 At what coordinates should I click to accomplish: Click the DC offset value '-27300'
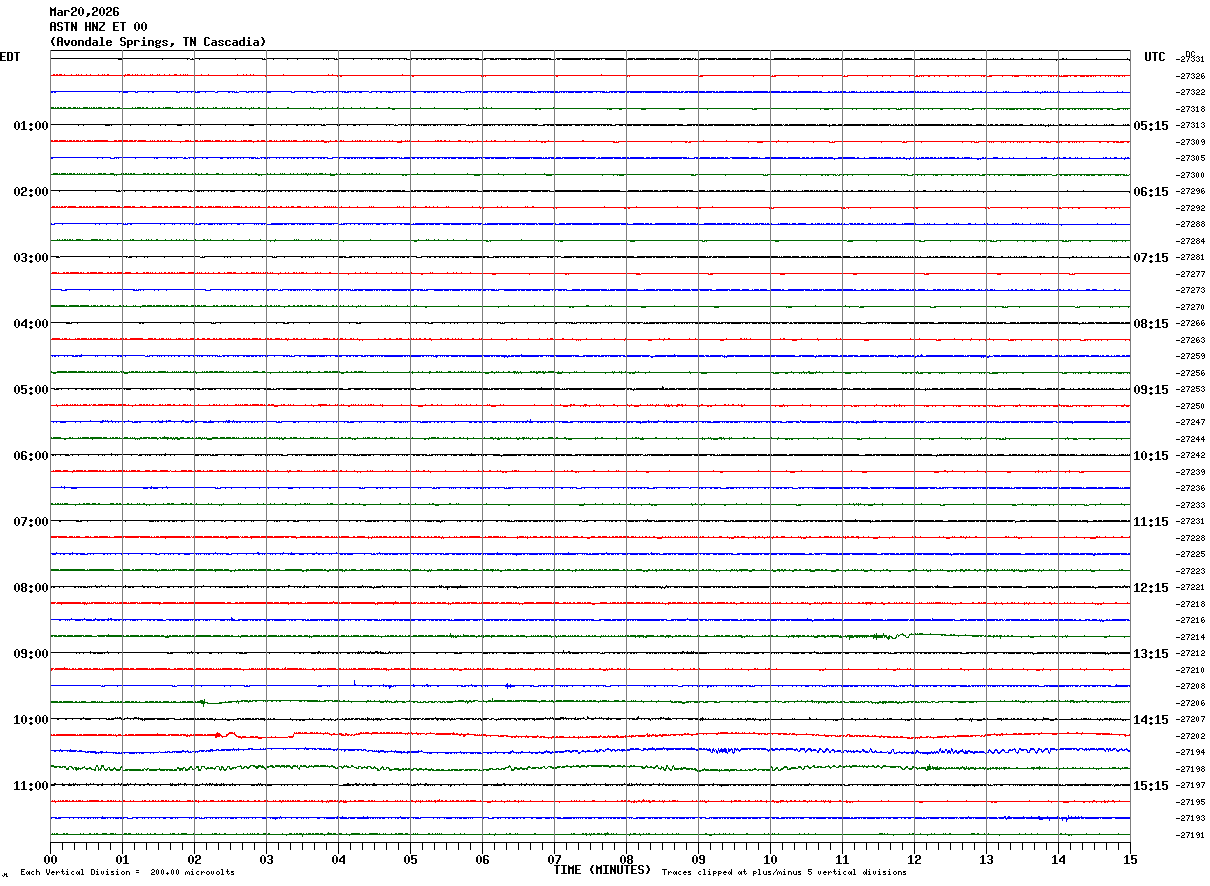click(1190, 175)
